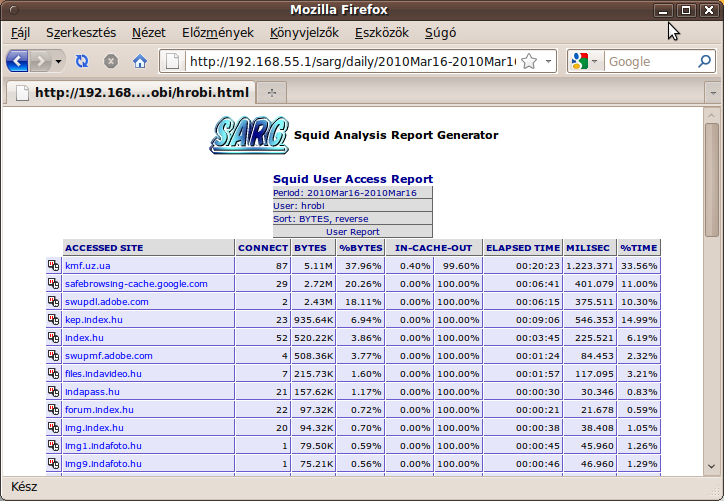Bookmark this page with the star icon
The width and height of the screenshot is (724, 501).
coord(527,61)
